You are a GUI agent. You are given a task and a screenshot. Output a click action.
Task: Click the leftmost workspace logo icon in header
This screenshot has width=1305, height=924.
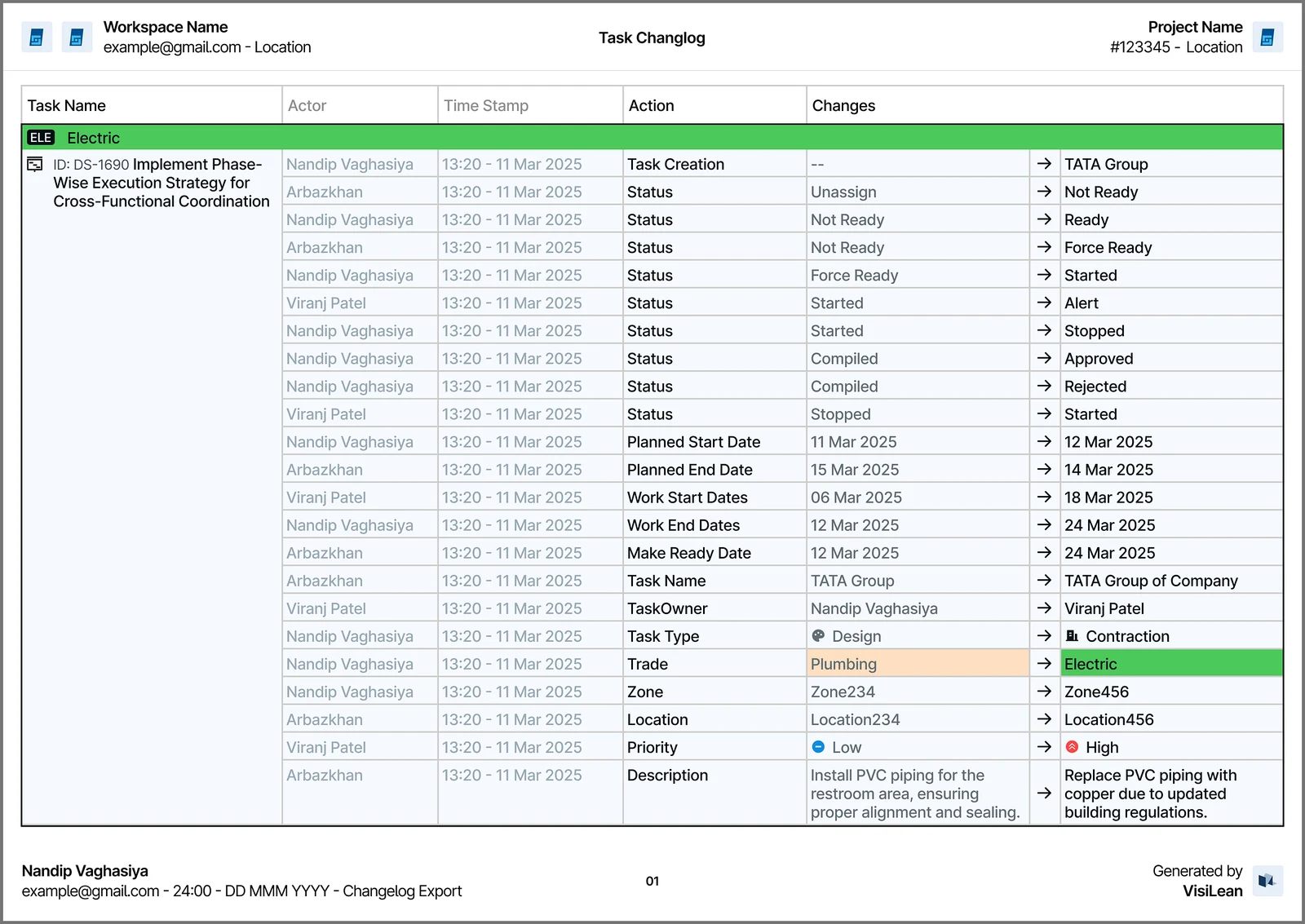37,38
